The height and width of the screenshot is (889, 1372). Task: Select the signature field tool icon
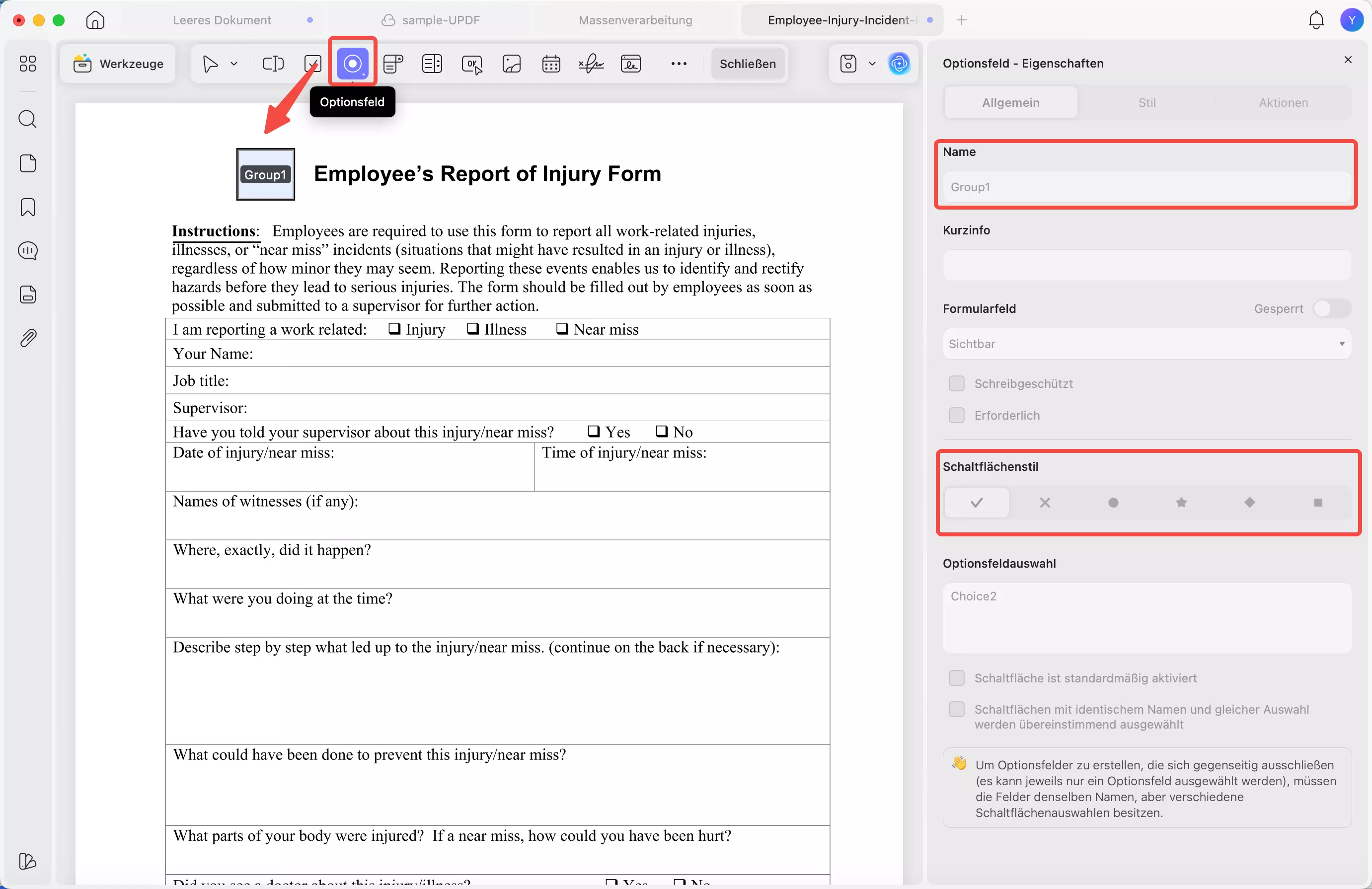coord(591,64)
